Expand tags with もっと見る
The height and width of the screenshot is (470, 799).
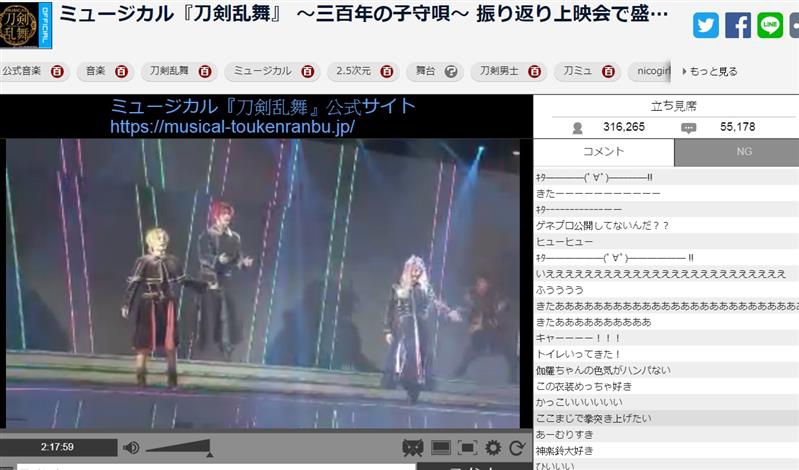pos(710,71)
